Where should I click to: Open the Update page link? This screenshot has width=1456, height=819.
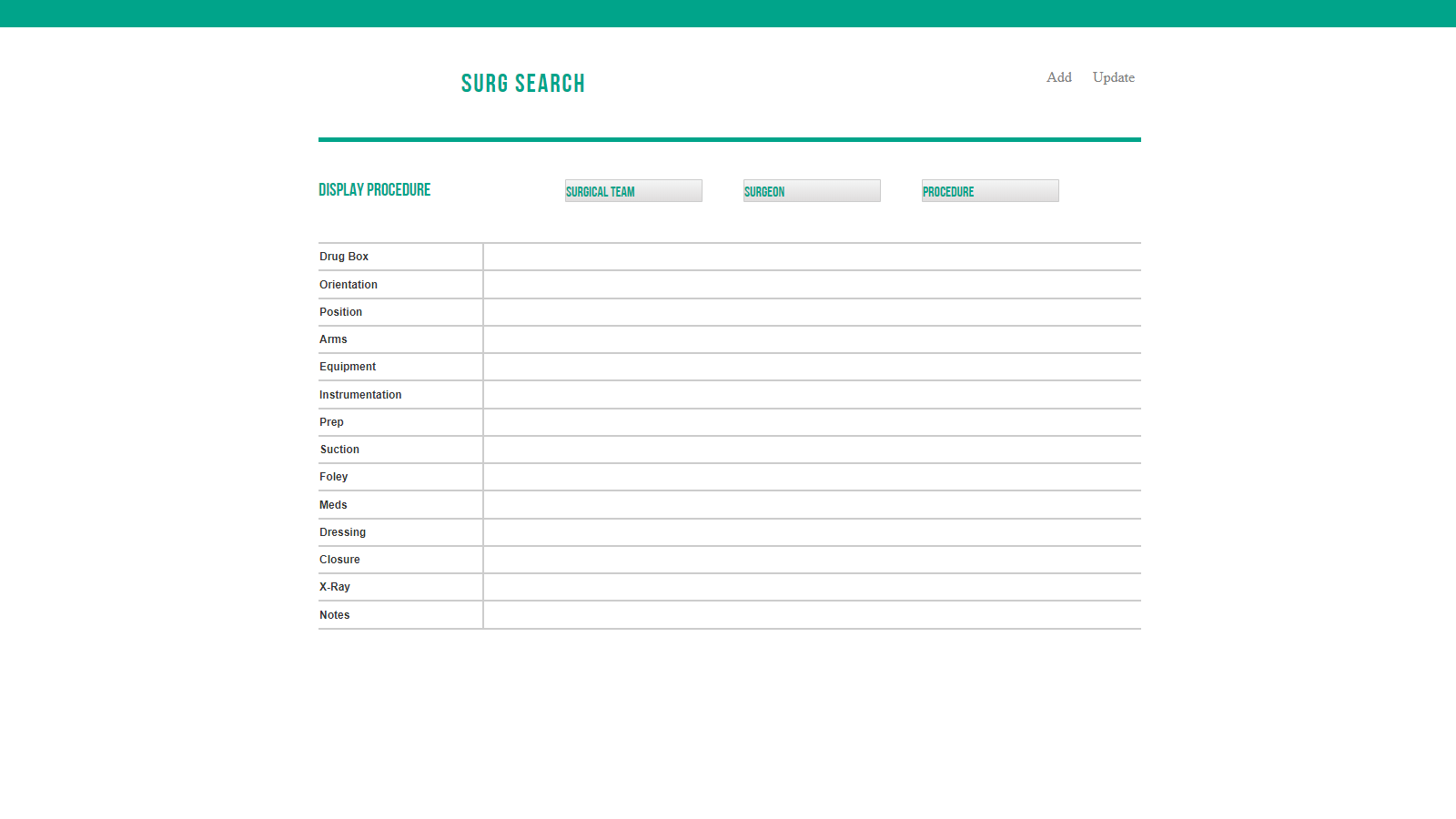coord(1113,77)
